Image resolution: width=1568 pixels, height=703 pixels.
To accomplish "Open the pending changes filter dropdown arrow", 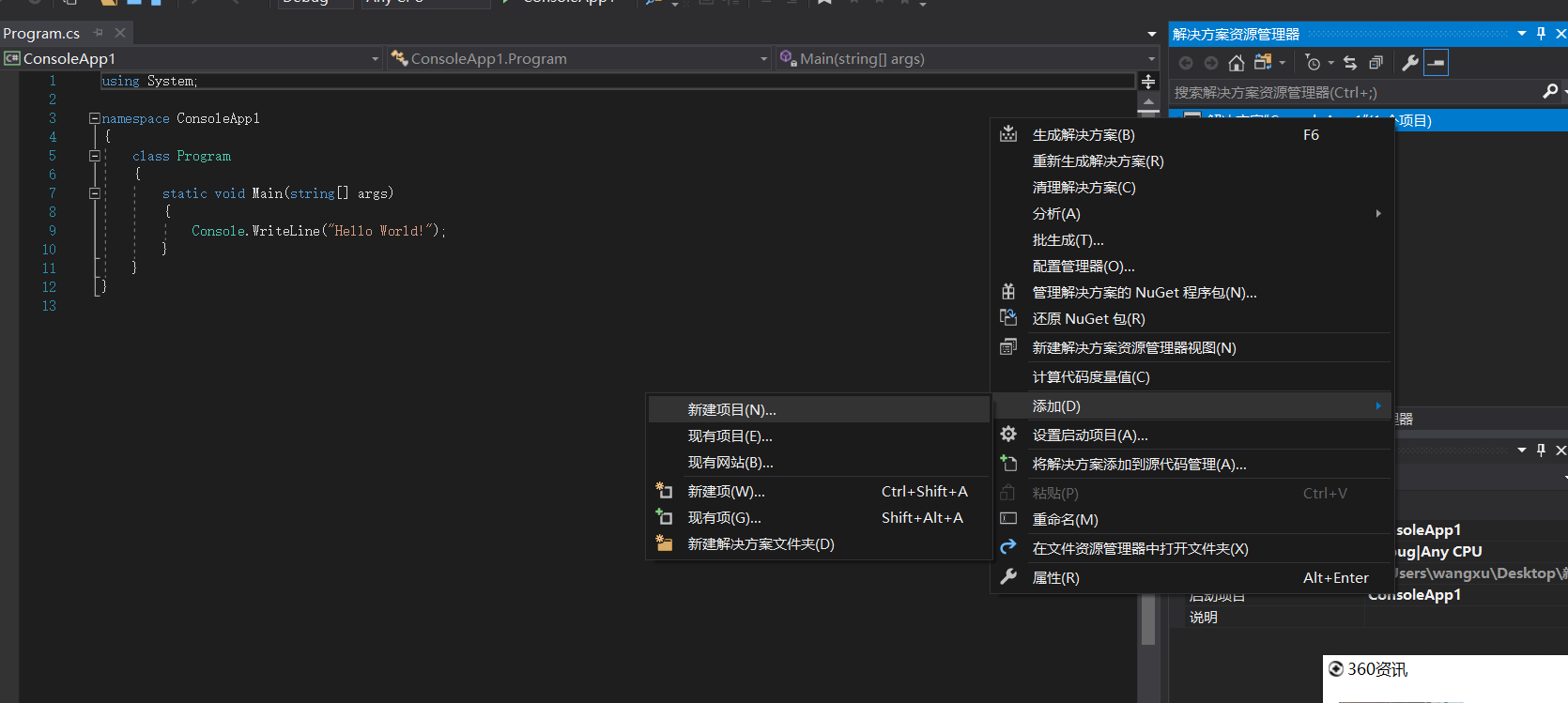I will point(1330,64).
